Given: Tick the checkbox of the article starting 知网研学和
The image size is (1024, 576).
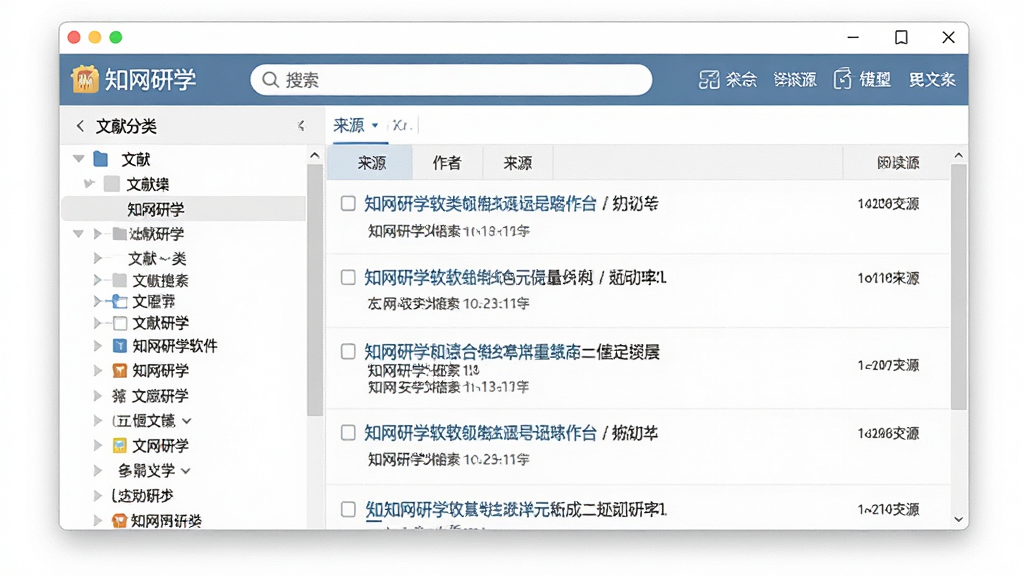Looking at the screenshot, I should 348,352.
